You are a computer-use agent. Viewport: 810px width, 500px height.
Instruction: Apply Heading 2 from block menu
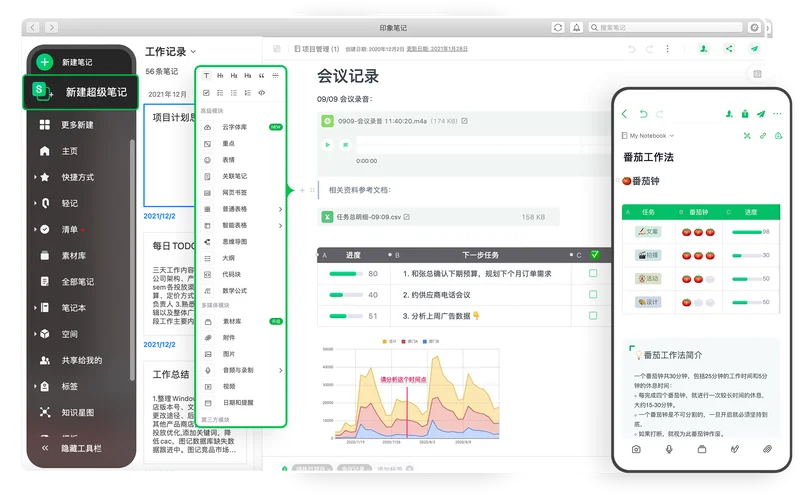(x=234, y=75)
